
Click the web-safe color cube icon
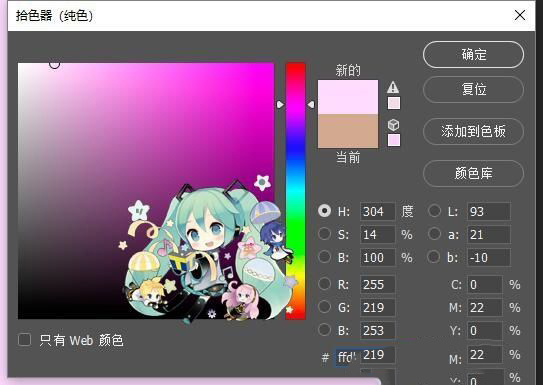(393, 125)
